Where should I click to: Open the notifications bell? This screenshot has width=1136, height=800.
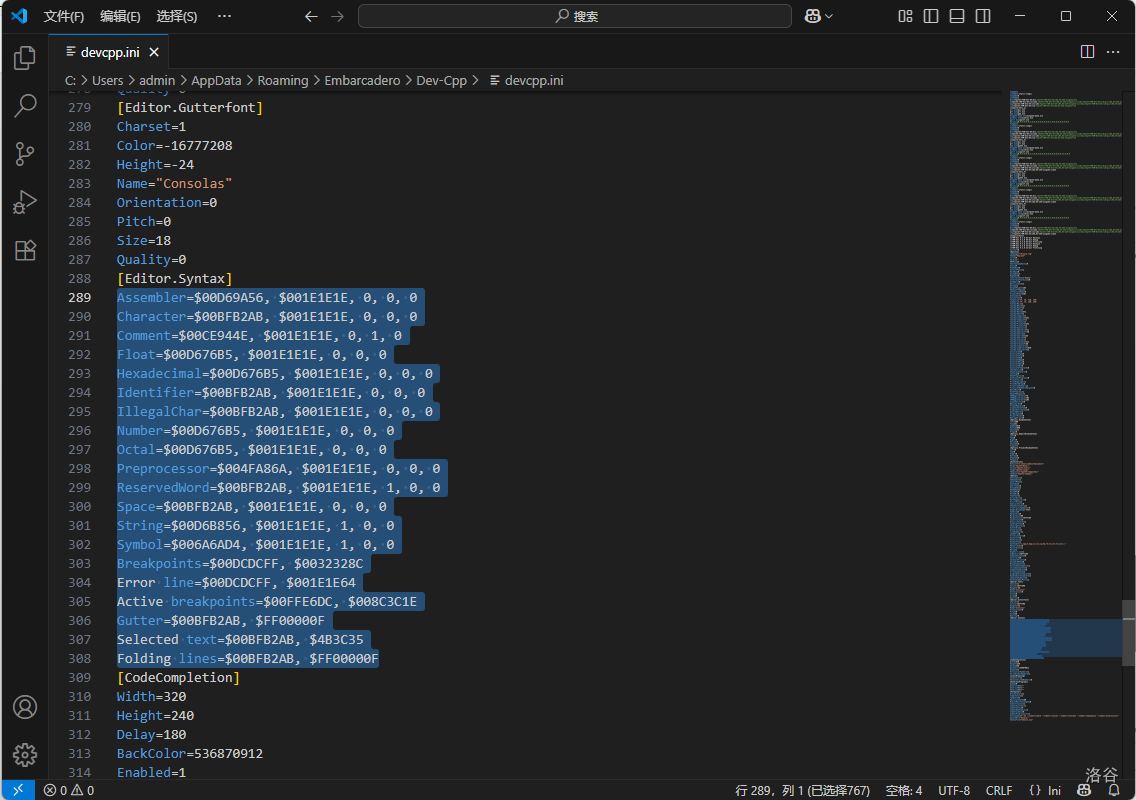pos(1114,790)
